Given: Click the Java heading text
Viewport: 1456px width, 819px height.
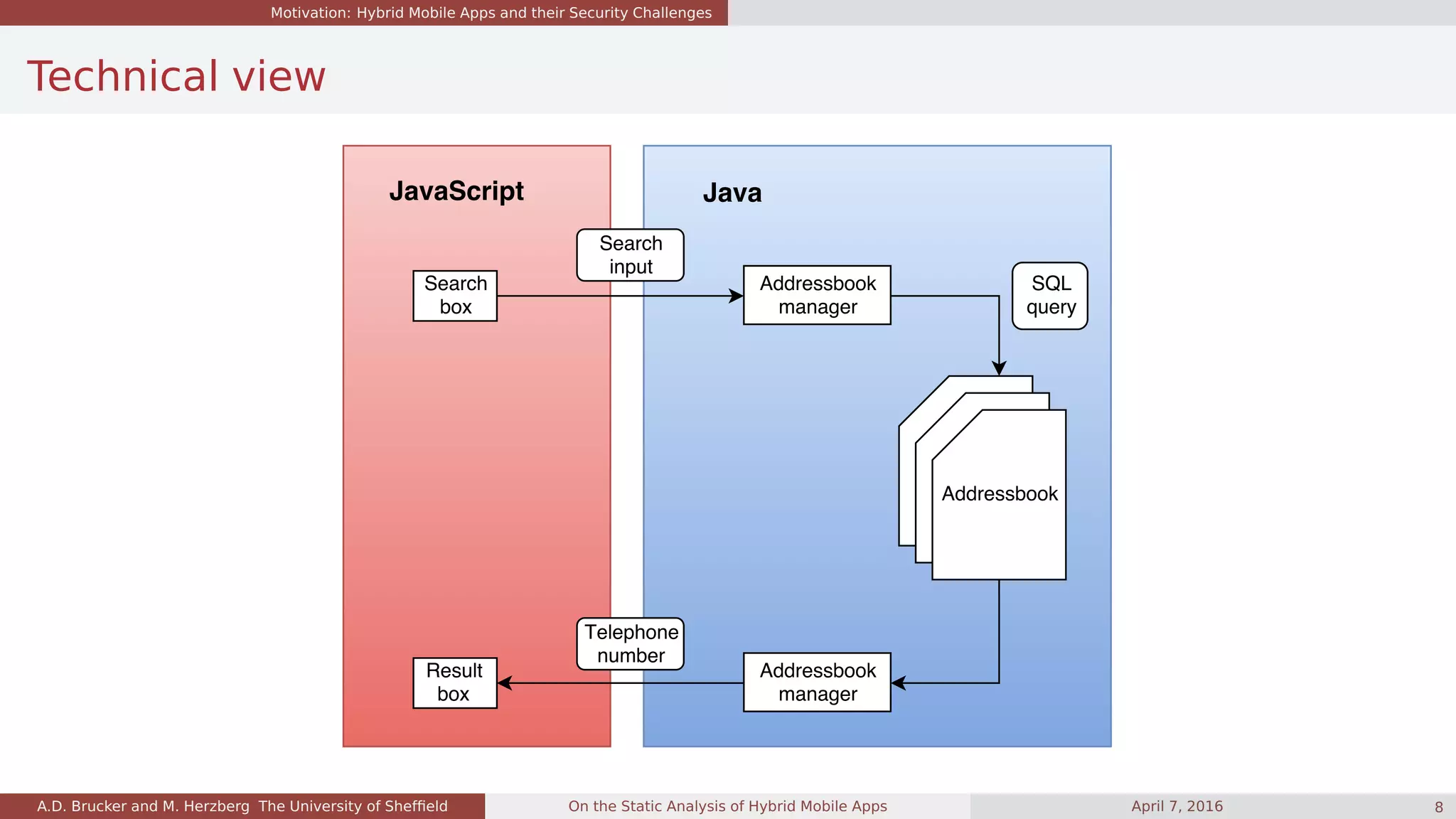Looking at the screenshot, I should 732,193.
